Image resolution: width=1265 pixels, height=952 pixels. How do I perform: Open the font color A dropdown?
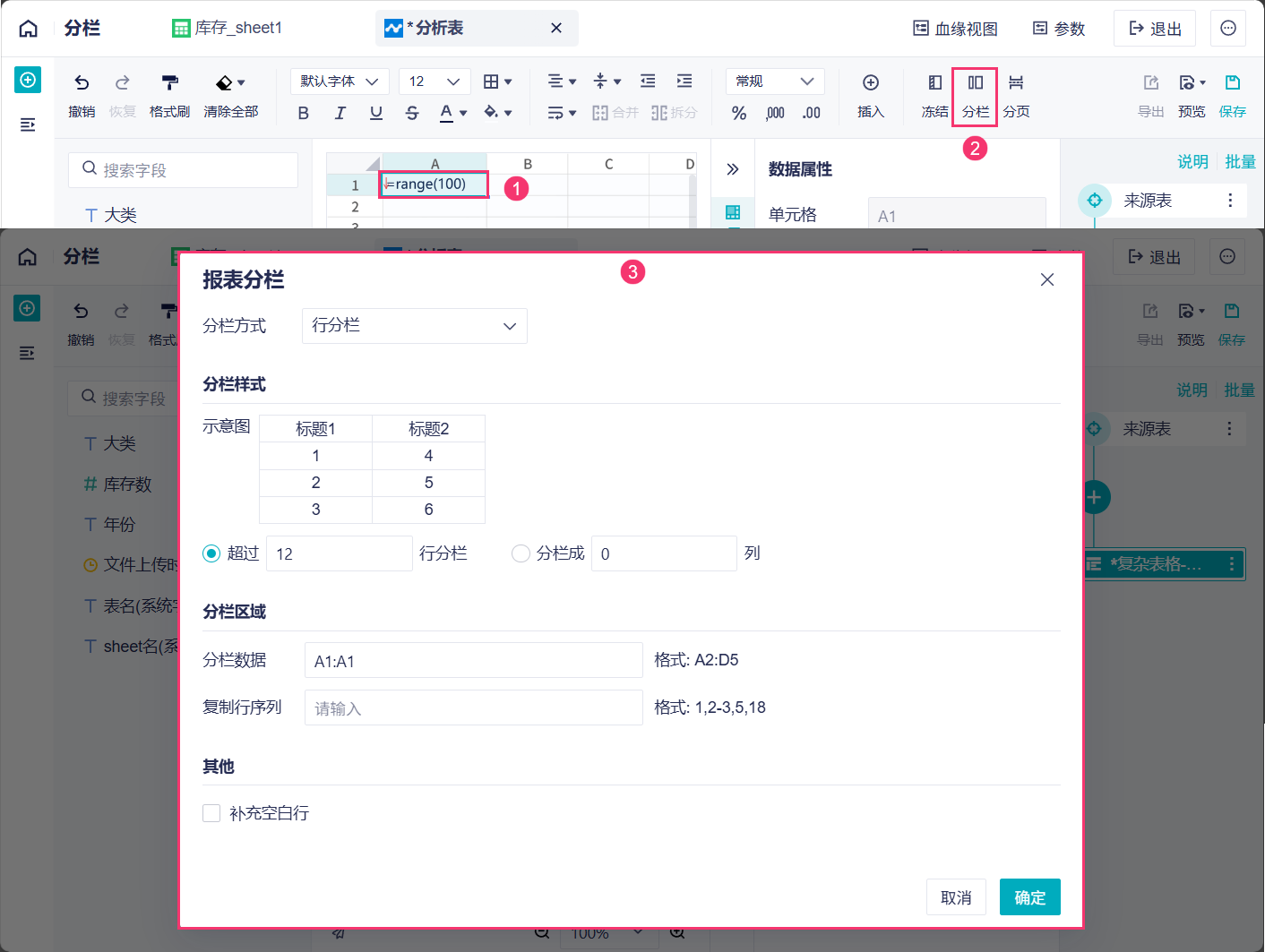453,113
